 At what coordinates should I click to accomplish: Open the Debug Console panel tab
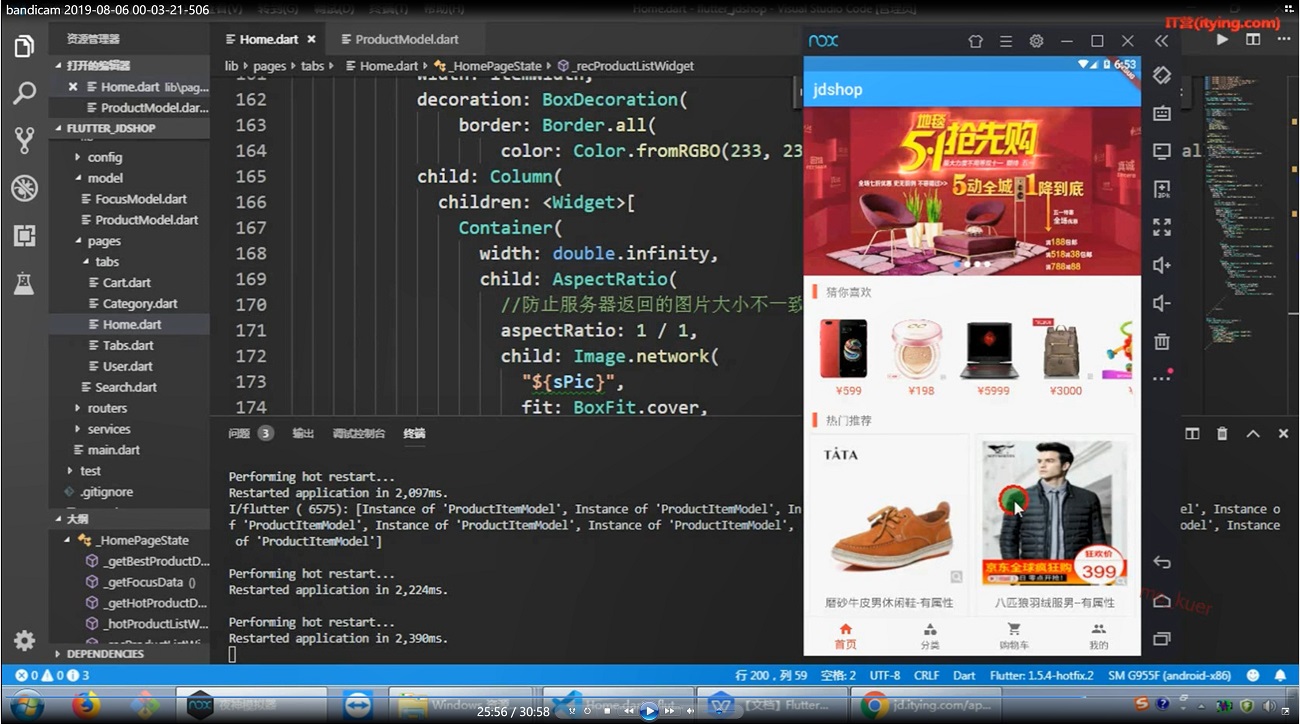[359, 434]
